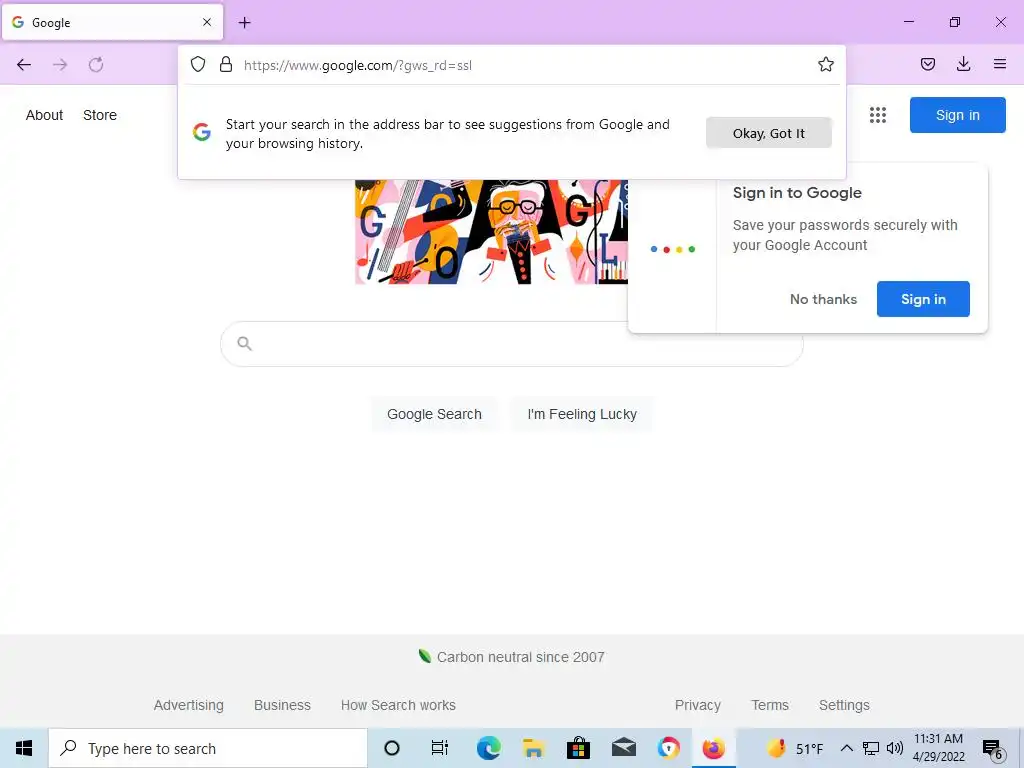Open File Explorer from taskbar
Viewport: 1024px width, 768px height.
click(x=534, y=748)
